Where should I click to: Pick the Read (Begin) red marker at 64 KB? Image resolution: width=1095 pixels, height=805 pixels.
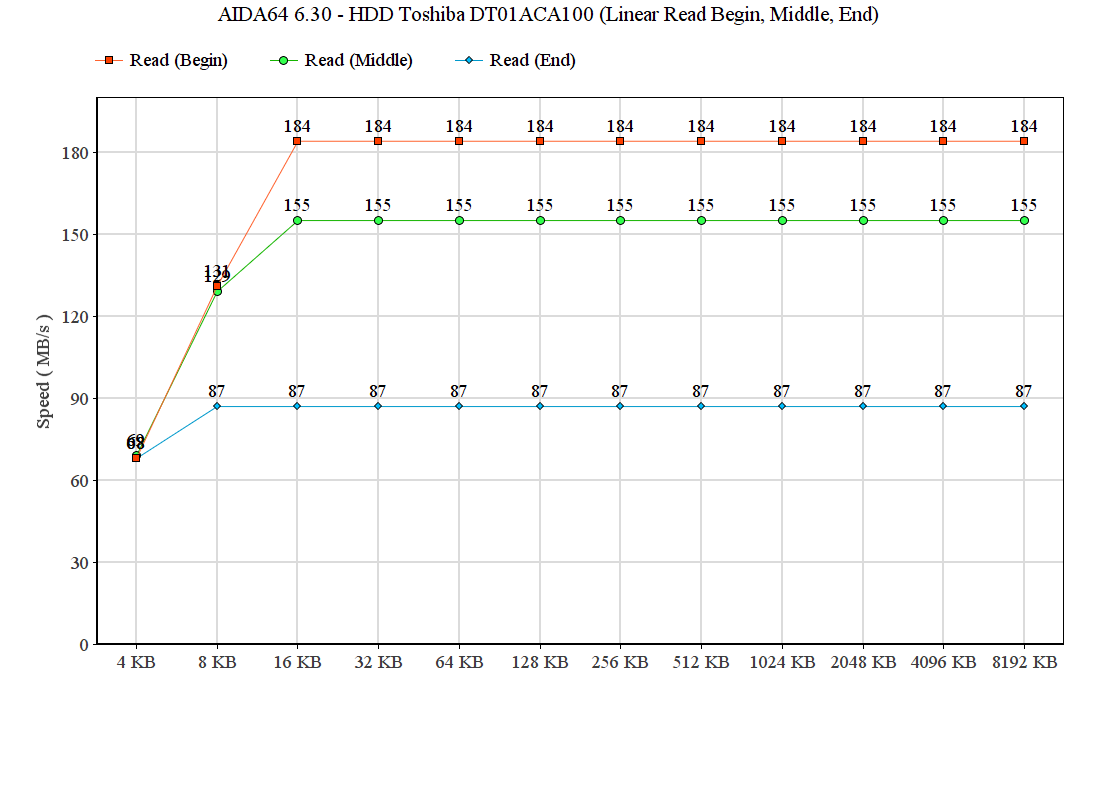click(460, 141)
